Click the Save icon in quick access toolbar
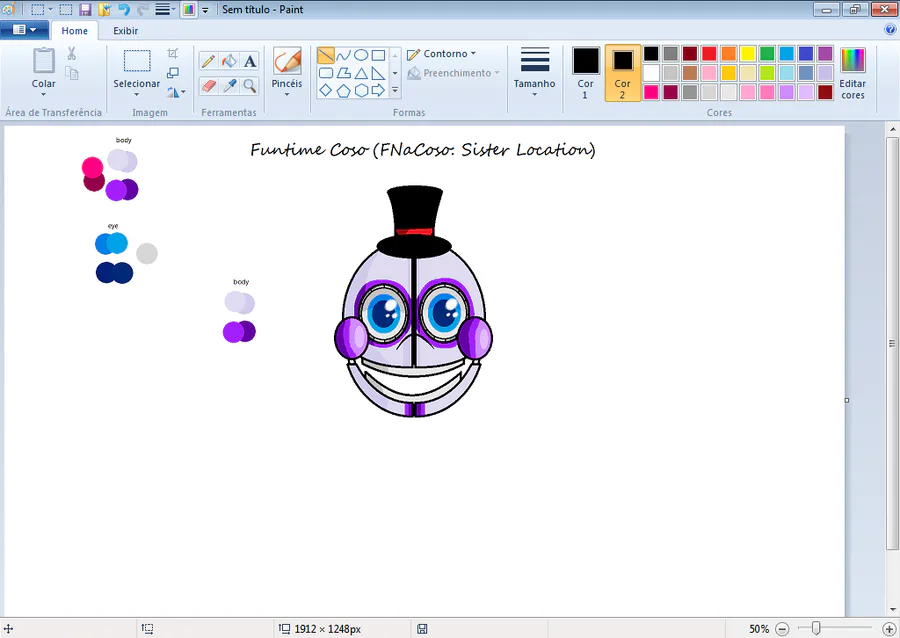 click(x=85, y=9)
